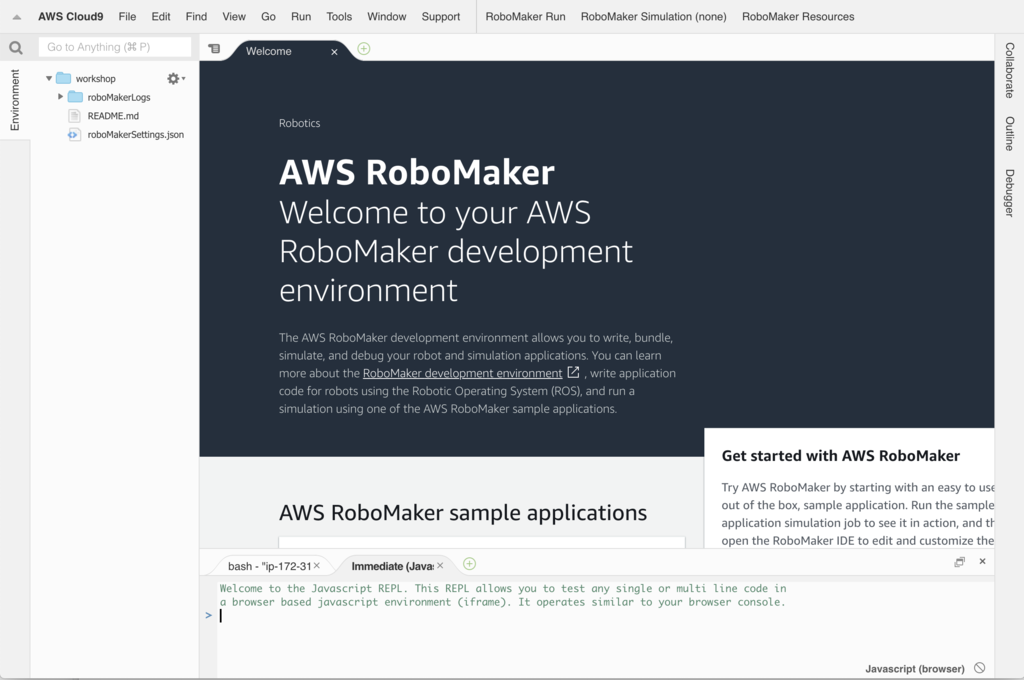The image size is (1024, 680).
Task: Add a new editor tab with plus icon
Action: click(x=364, y=49)
